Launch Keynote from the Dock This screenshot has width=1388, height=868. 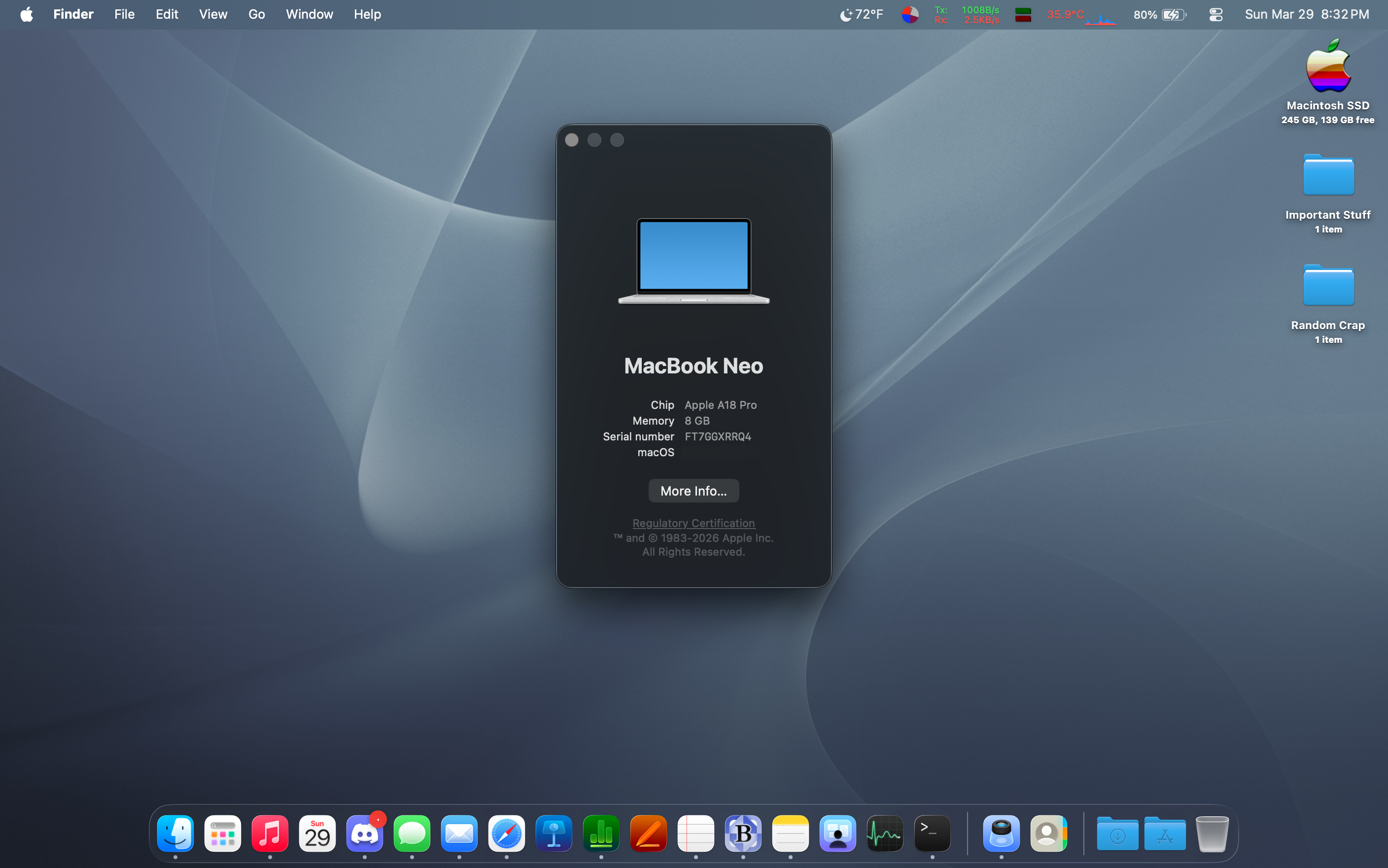coord(554,834)
